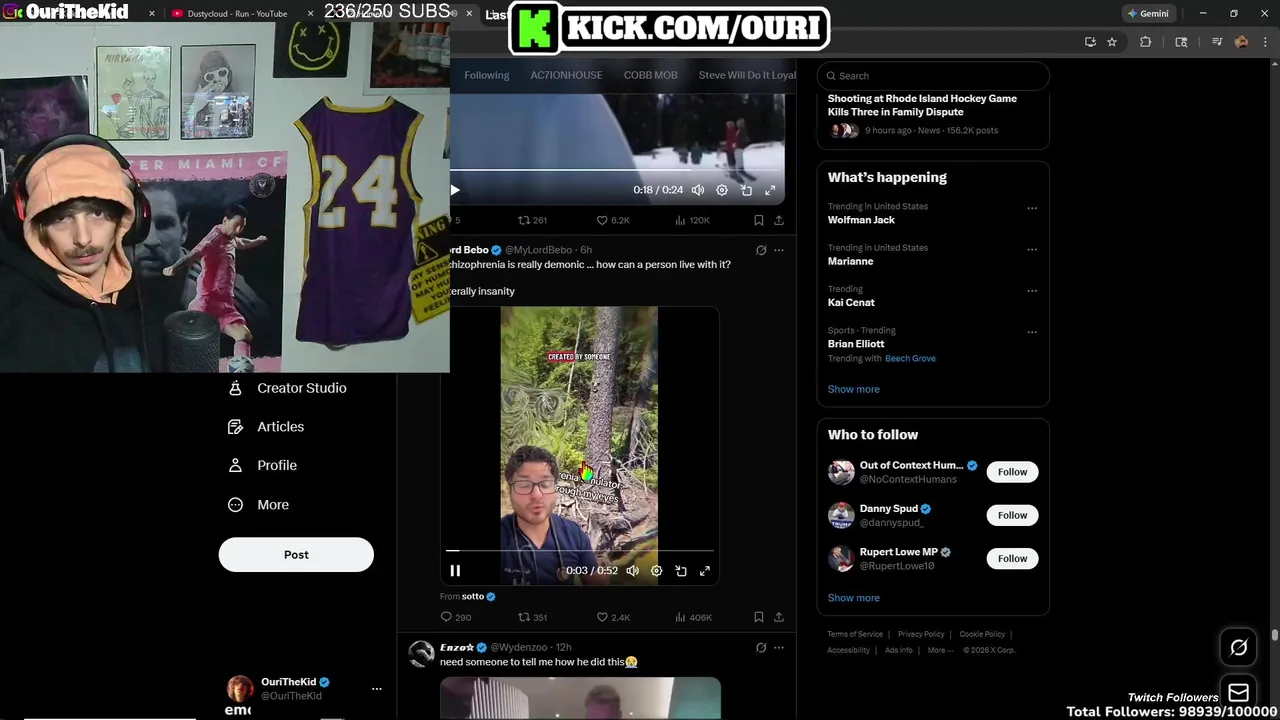Click the Post button
The width and height of the screenshot is (1280, 720).
point(296,555)
